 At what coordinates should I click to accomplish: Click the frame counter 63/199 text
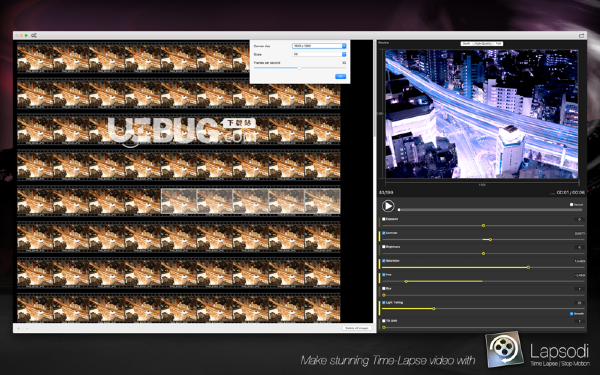386,193
